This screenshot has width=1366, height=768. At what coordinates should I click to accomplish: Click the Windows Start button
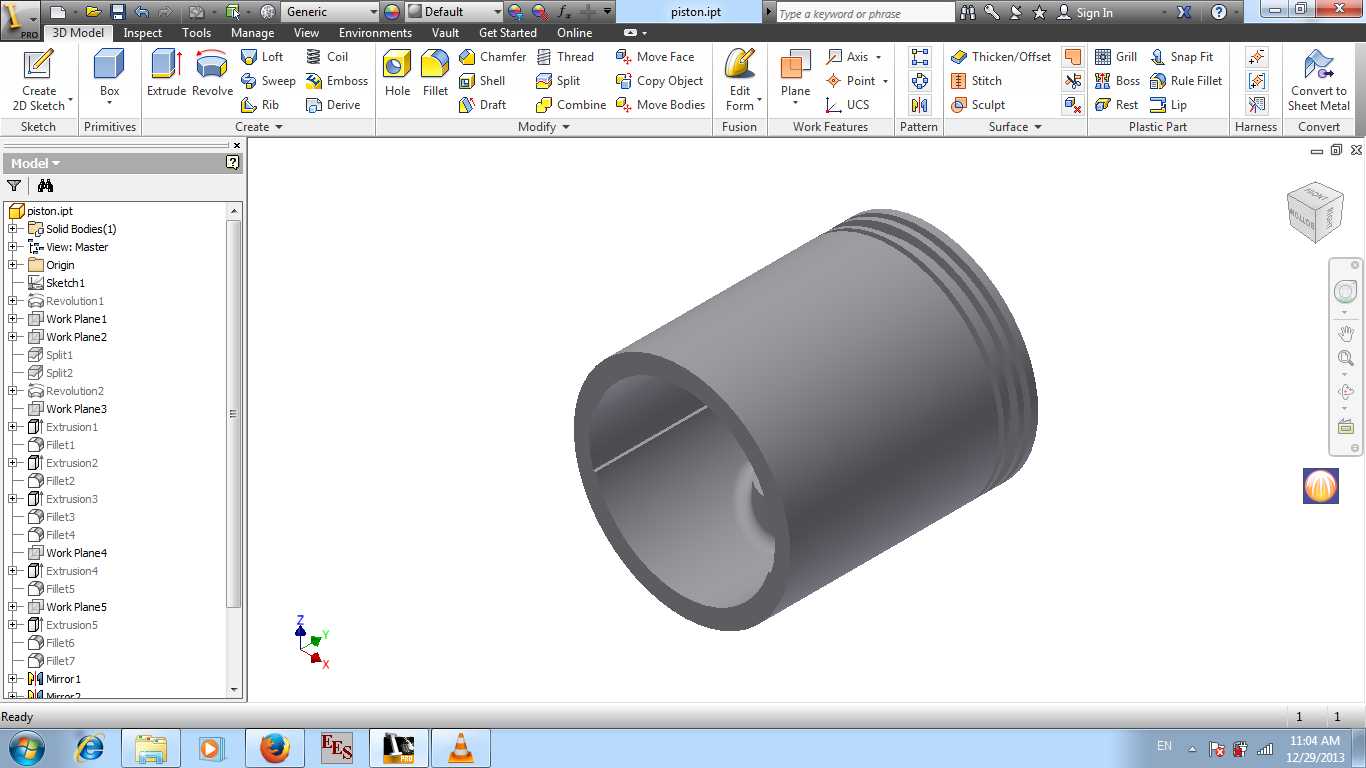click(x=26, y=748)
